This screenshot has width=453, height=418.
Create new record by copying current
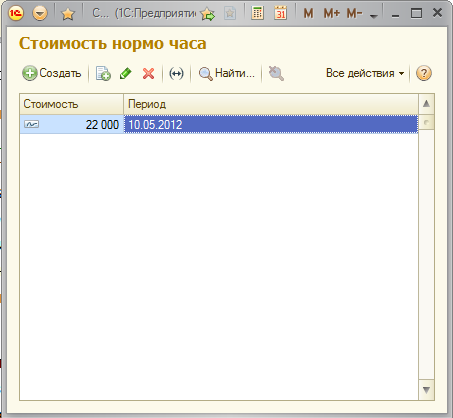[103, 73]
